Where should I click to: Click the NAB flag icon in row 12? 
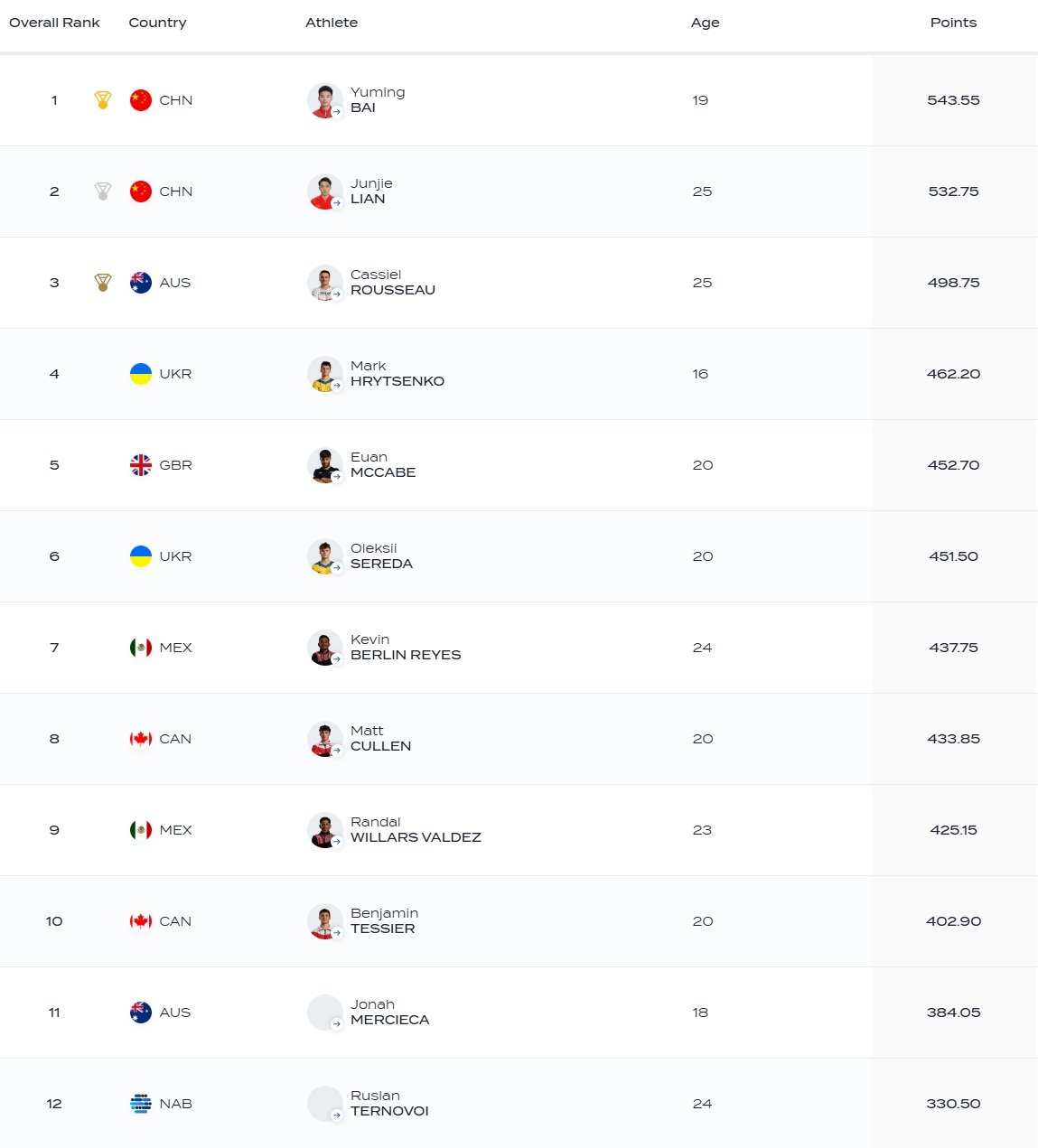pyautogui.click(x=141, y=1104)
